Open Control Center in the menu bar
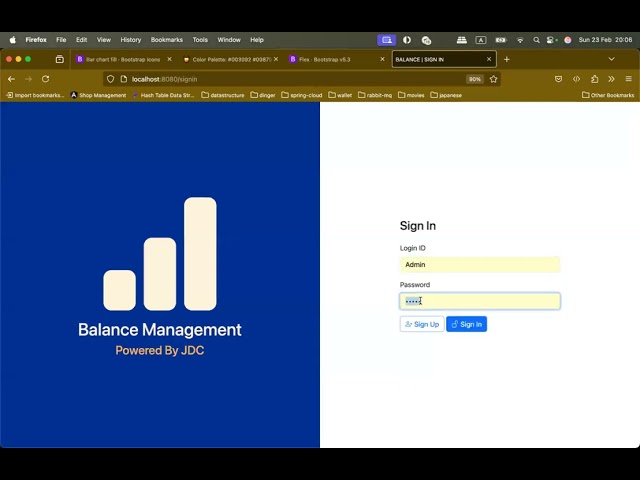Viewport: 640px width, 480px height. pos(552,40)
